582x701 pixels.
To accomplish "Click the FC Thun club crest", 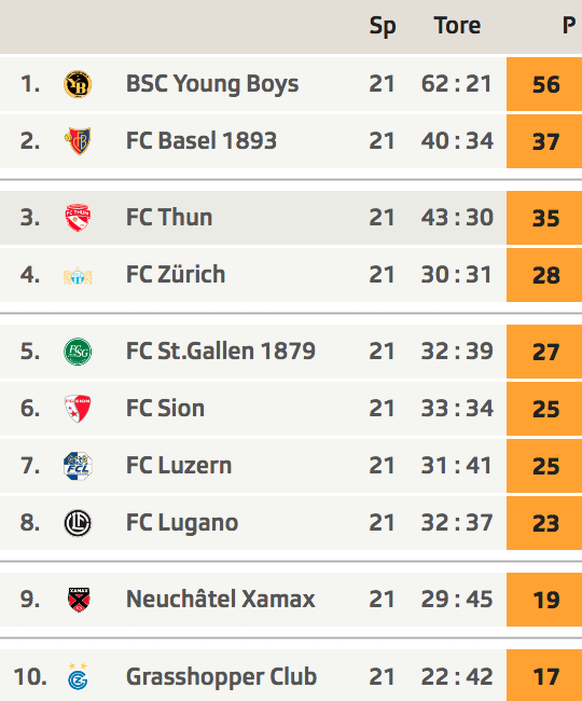I will (x=78, y=218).
